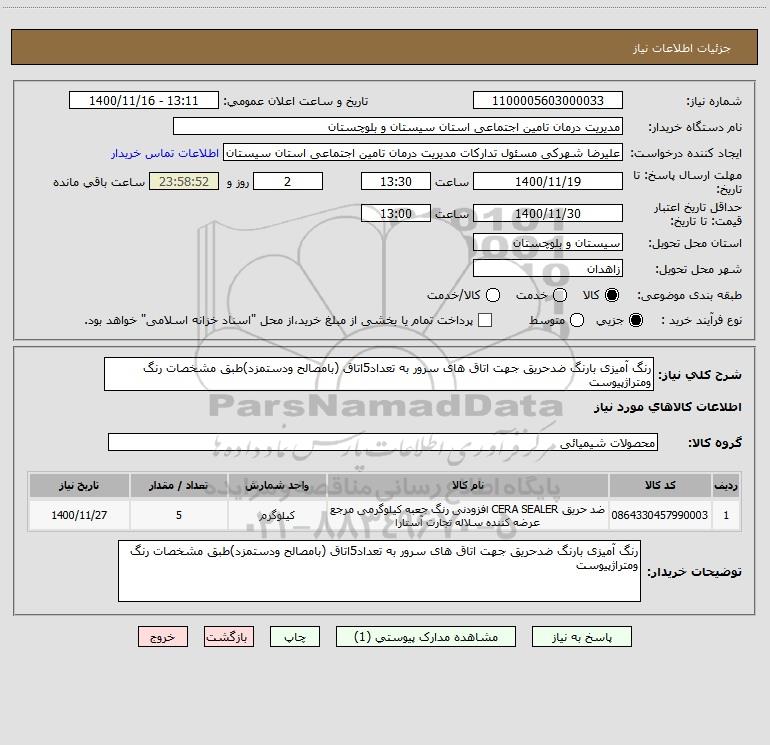Click the need number field 1100005603000033

[x=548, y=100]
